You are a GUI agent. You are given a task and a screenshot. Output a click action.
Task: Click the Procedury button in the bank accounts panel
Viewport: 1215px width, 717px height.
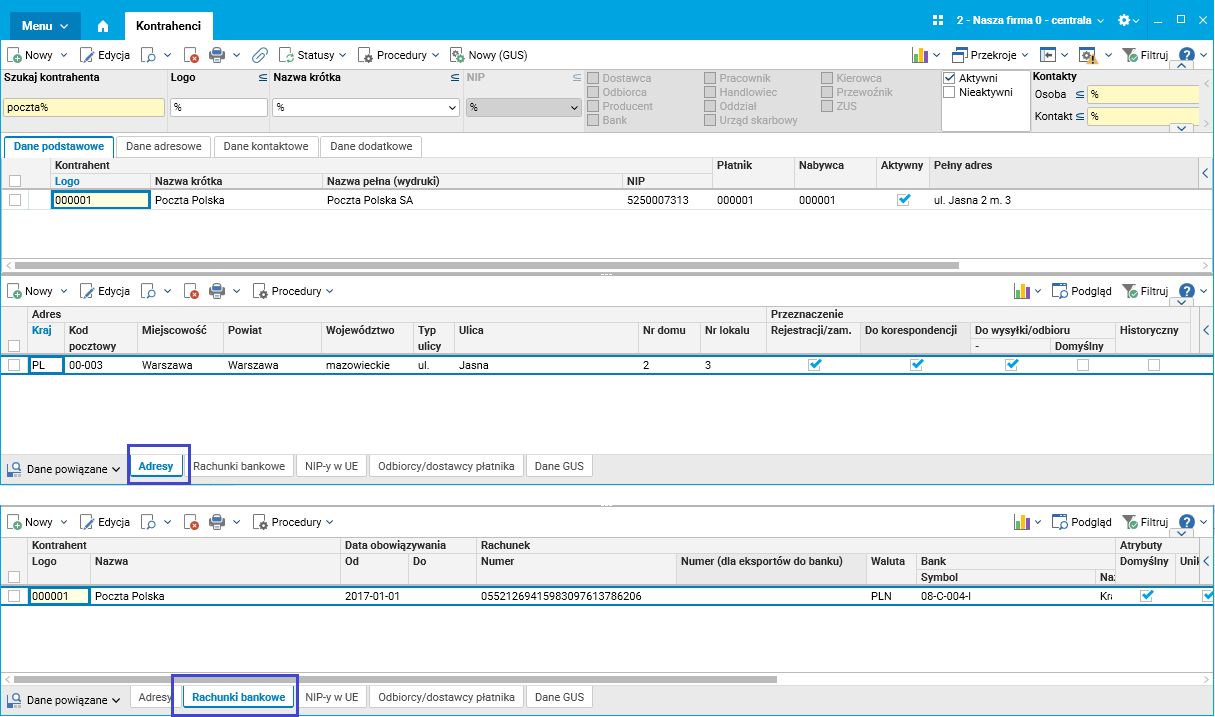(295, 522)
